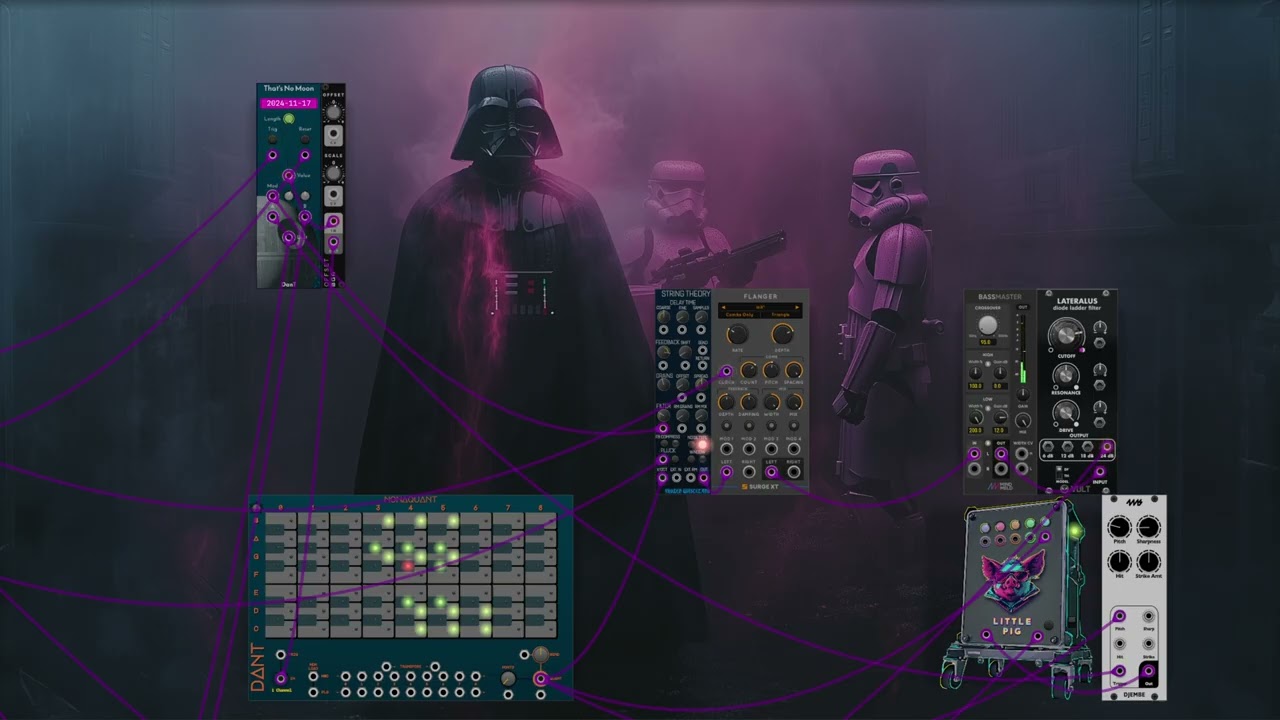Click the Lateralus 24 dB output jack
Viewport: 1280px width, 720px height.
pos(1106,447)
